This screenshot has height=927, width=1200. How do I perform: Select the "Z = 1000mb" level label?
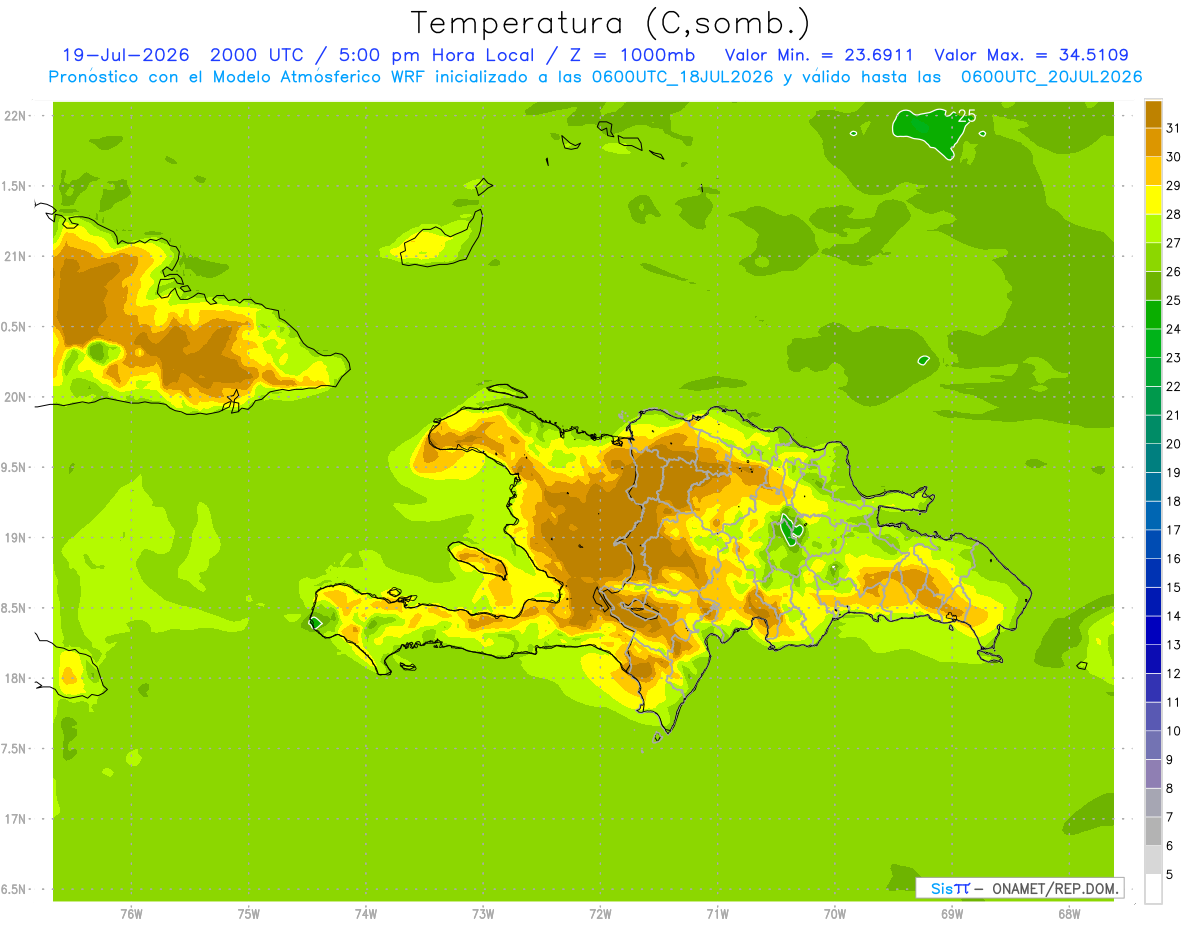coord(633,55)
